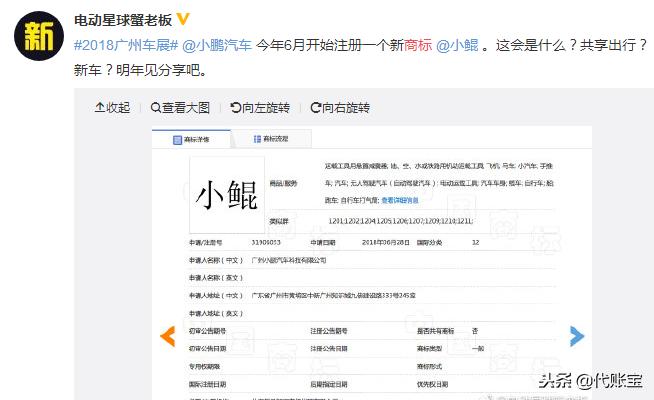
Task: Click the up-arrow icon beside 收起
Action: click(100, 108)
